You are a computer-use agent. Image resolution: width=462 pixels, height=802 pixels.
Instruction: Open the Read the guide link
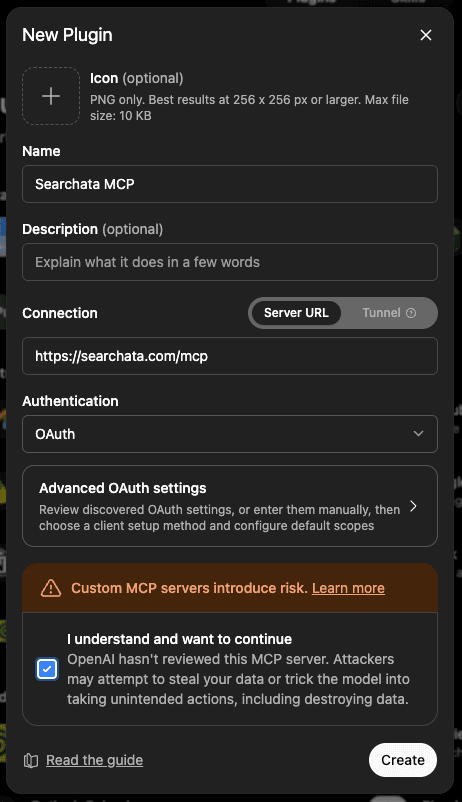coord(95,761)
